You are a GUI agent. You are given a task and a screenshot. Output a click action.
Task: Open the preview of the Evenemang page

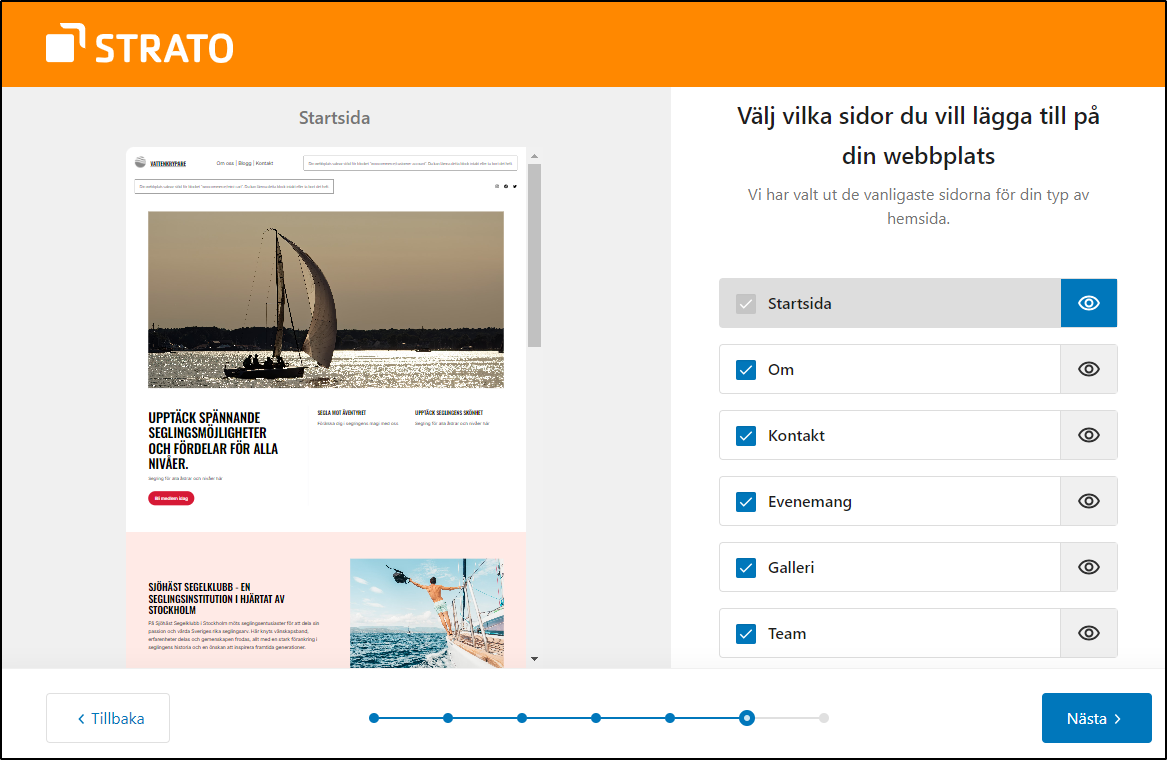[1088, 501]
